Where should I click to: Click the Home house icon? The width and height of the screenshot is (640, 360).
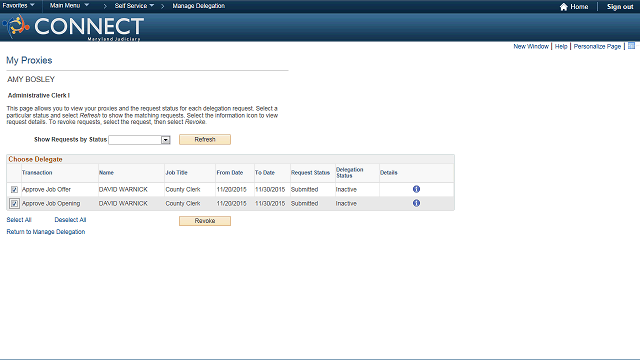coord(564,7)
